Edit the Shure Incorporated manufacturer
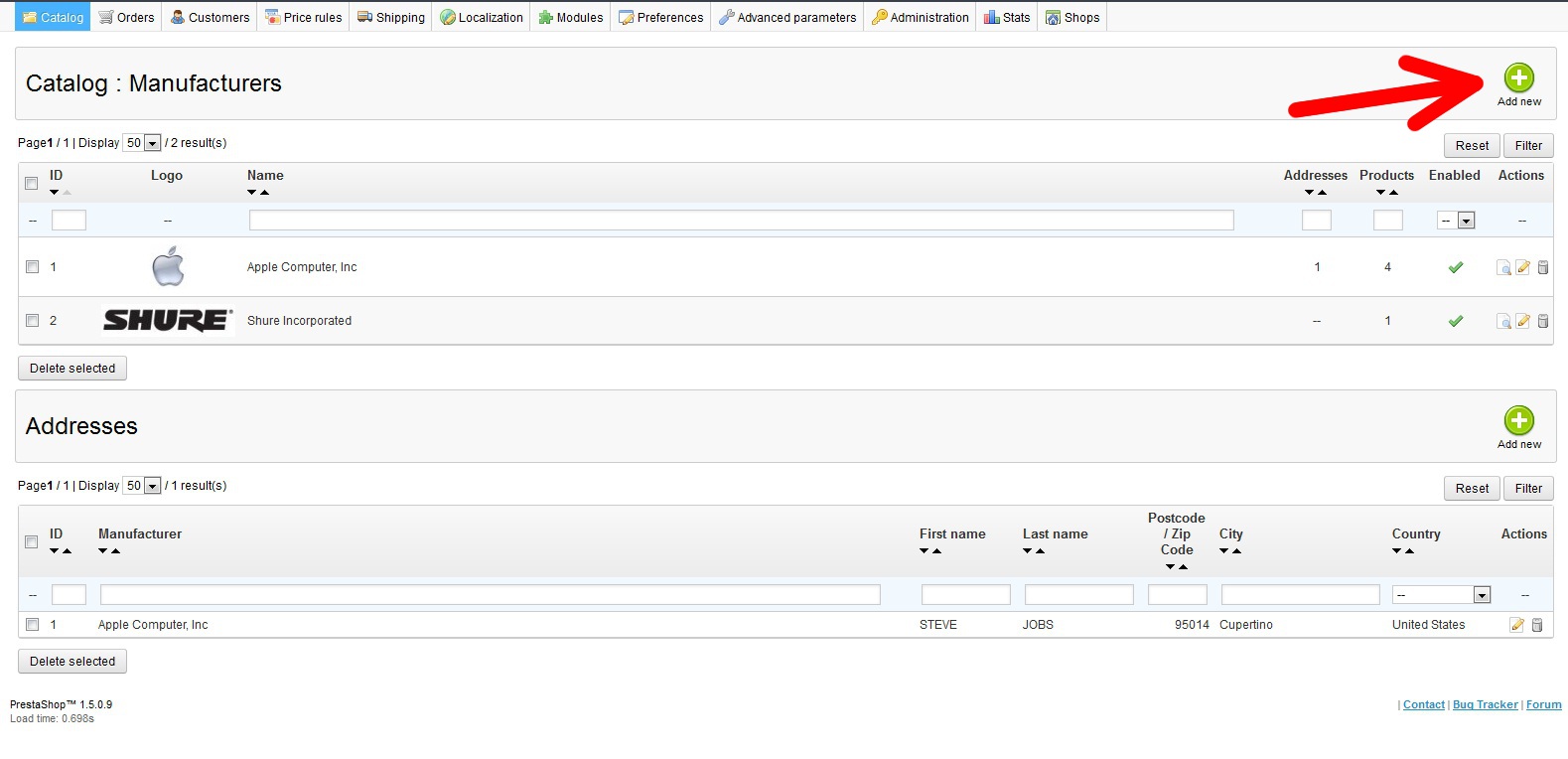 tap(1522, 321)
